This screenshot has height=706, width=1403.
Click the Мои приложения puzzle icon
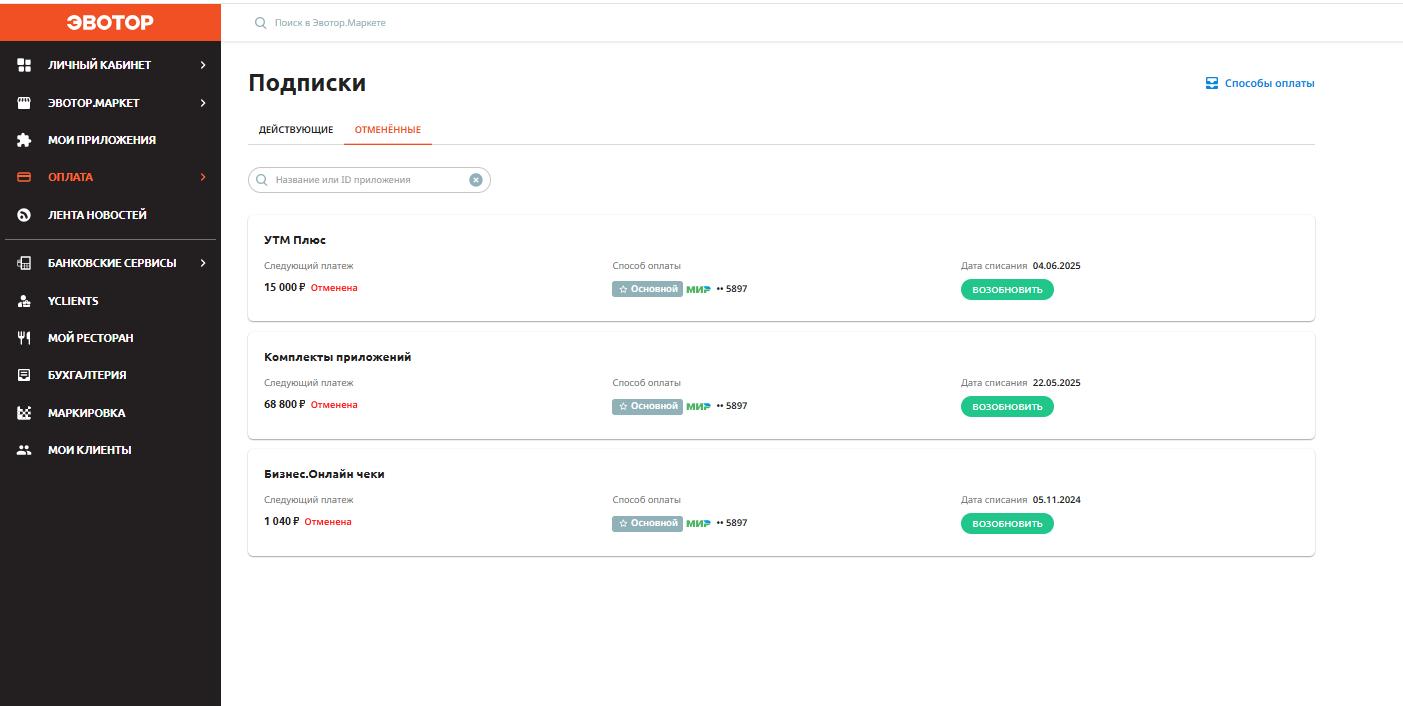point(25,140)
